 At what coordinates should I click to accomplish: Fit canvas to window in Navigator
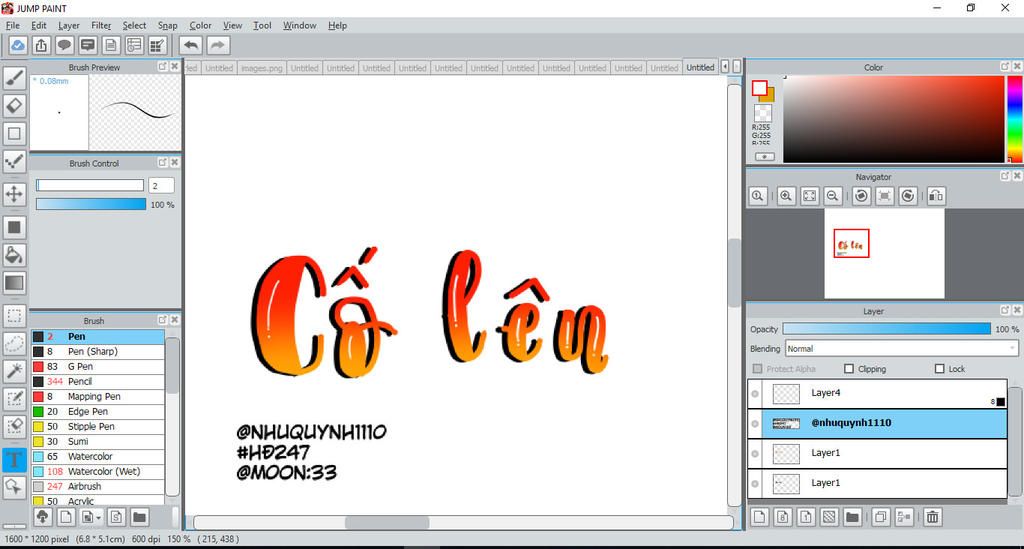pyautogui.click(x=809, y=196)
